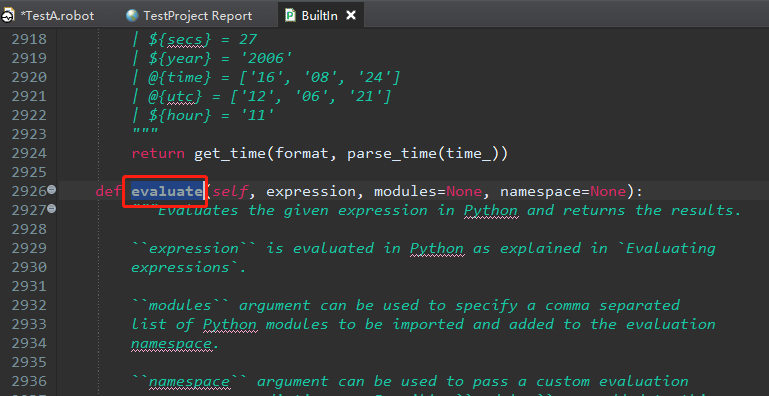
Task: Click the 'self' parameter on line 2926
Action: click(x=230, y=191)
